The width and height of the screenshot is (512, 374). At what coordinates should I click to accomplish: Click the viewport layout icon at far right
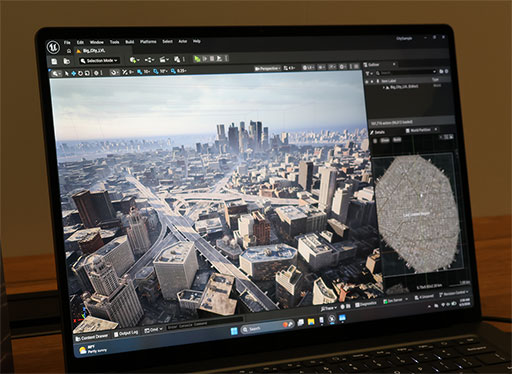pyautogui.click(x=356, y=67)
